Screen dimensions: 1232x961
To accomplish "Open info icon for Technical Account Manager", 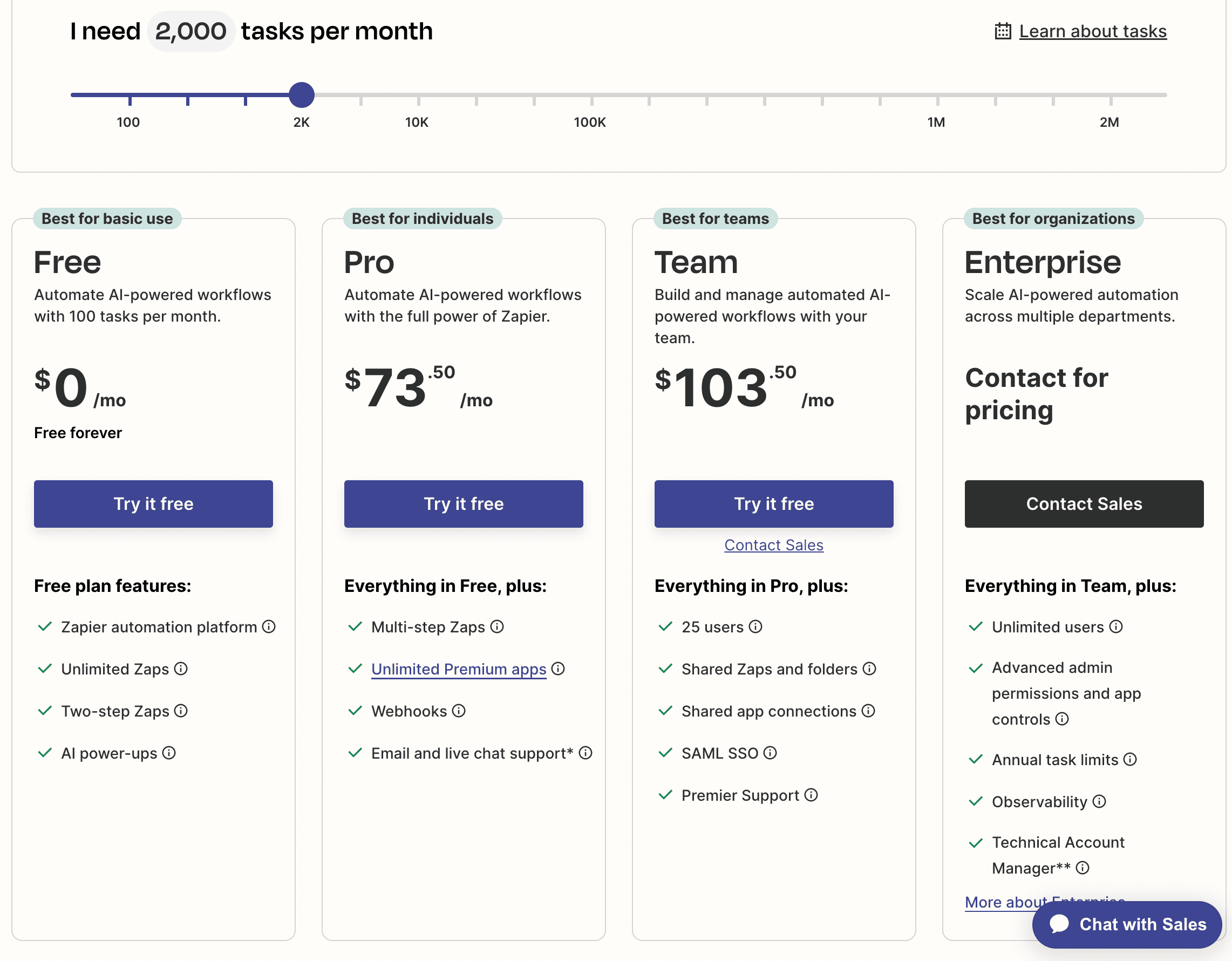I will (1083, 868).
